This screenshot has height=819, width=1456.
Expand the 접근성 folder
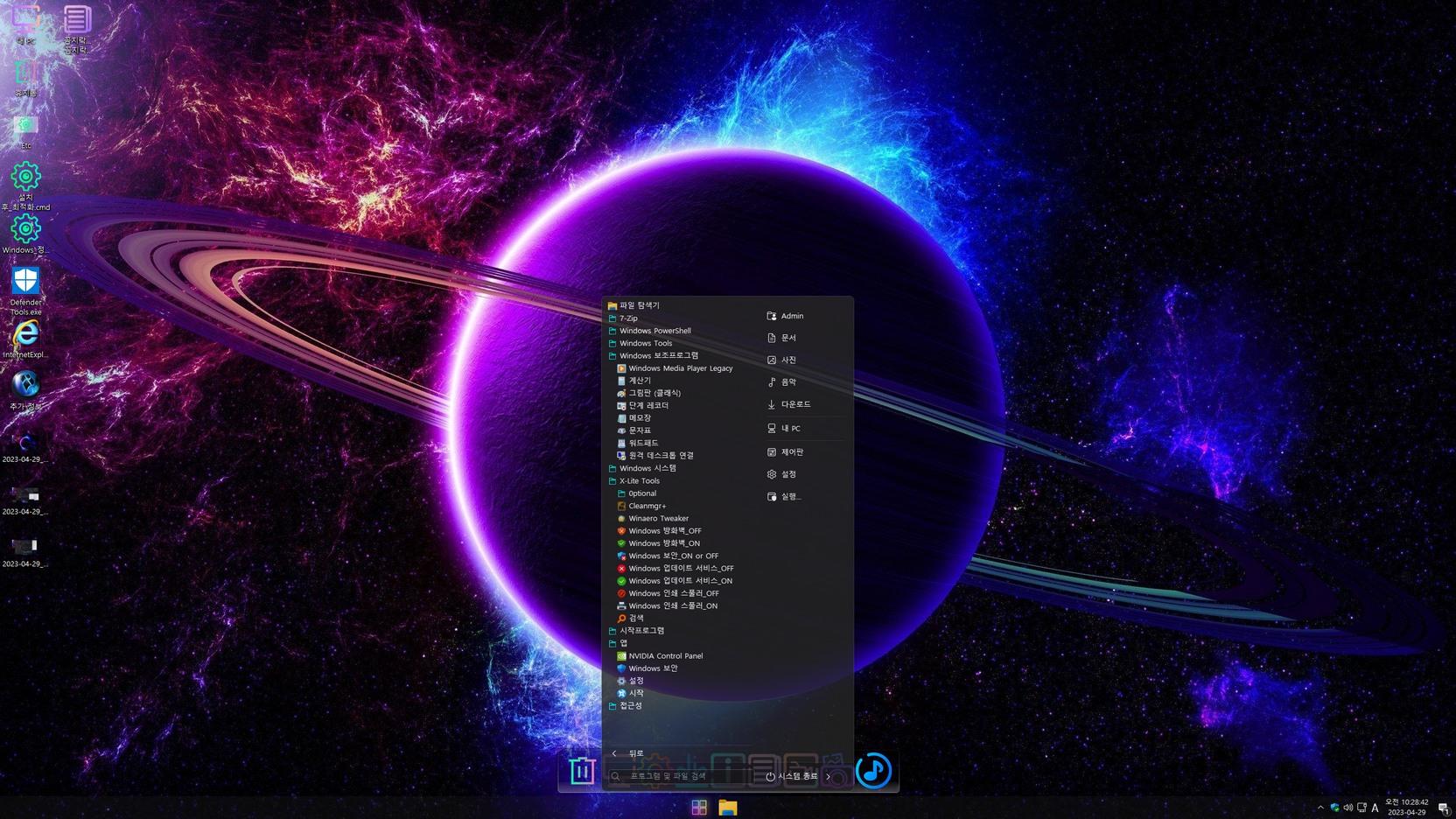click(x=625, y=705)
